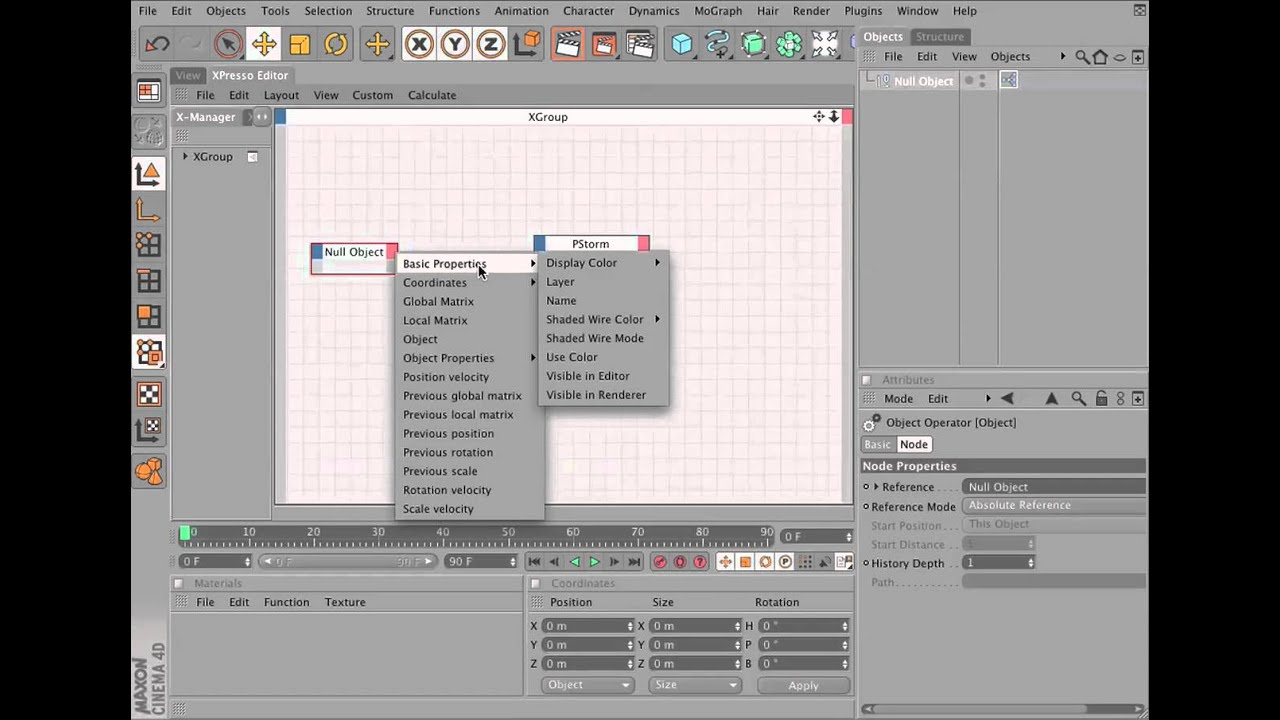
Task: Open the deformer objects icon
Action: [x=826, y=44]
